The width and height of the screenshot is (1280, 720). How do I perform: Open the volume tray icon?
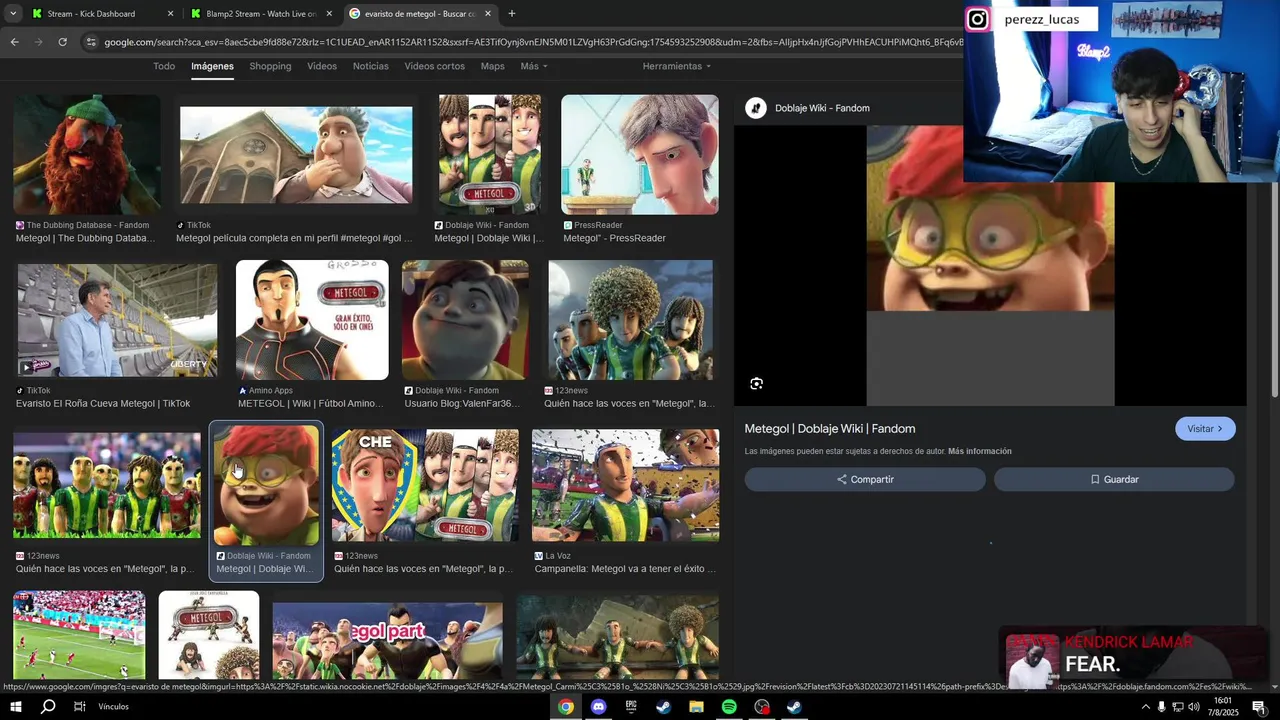[1193, 706]
